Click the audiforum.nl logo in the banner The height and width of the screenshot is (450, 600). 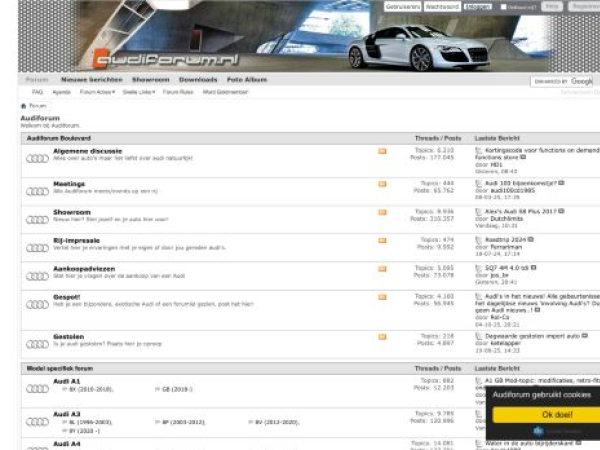click(166, 59)
